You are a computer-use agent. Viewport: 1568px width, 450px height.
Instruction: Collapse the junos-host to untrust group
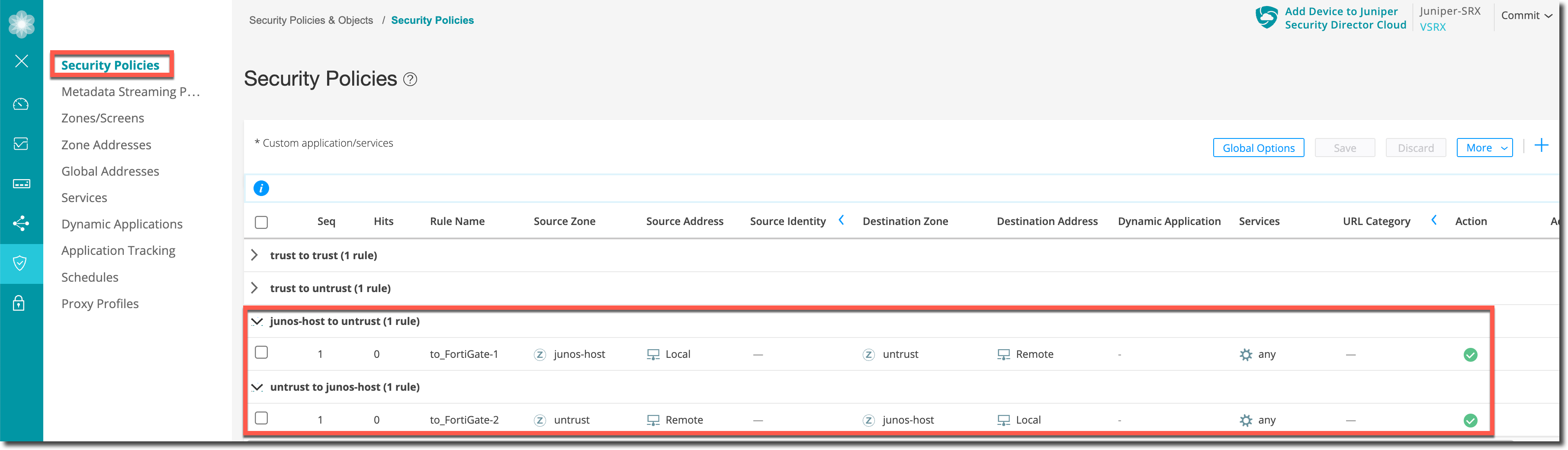tap(257, 321)
